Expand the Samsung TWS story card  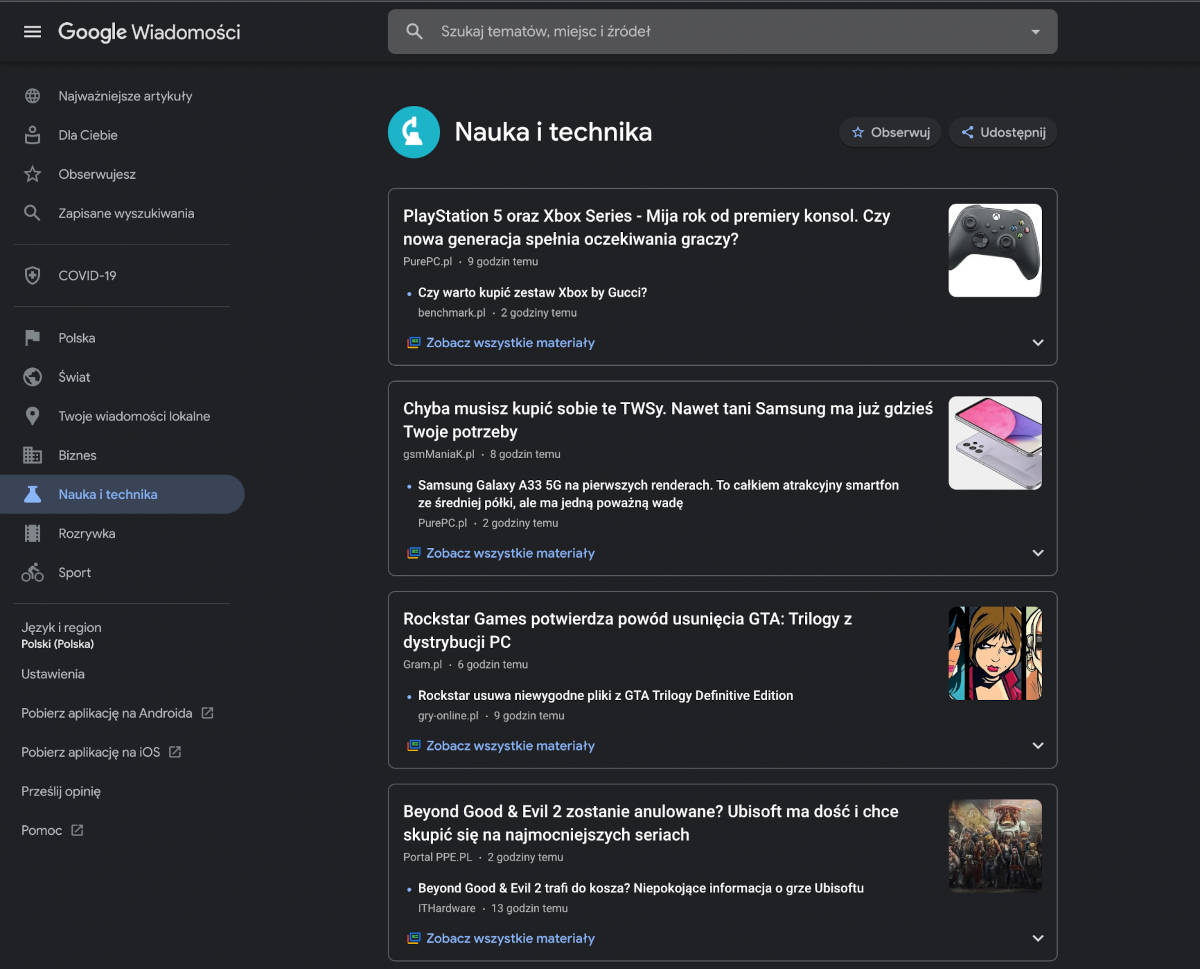tap(1038, 553)
